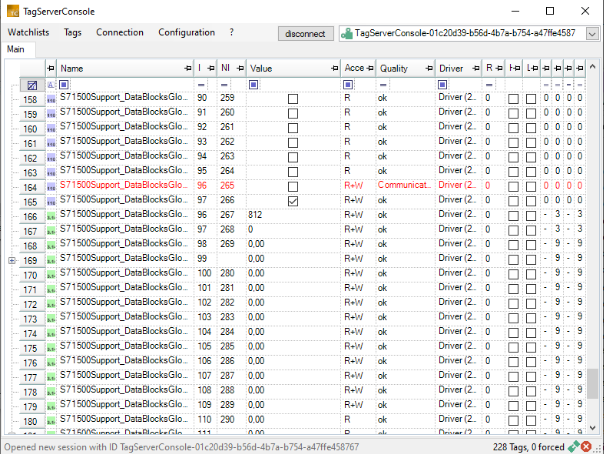Toggle the first checkbox after R in row 166

[513, 216]
